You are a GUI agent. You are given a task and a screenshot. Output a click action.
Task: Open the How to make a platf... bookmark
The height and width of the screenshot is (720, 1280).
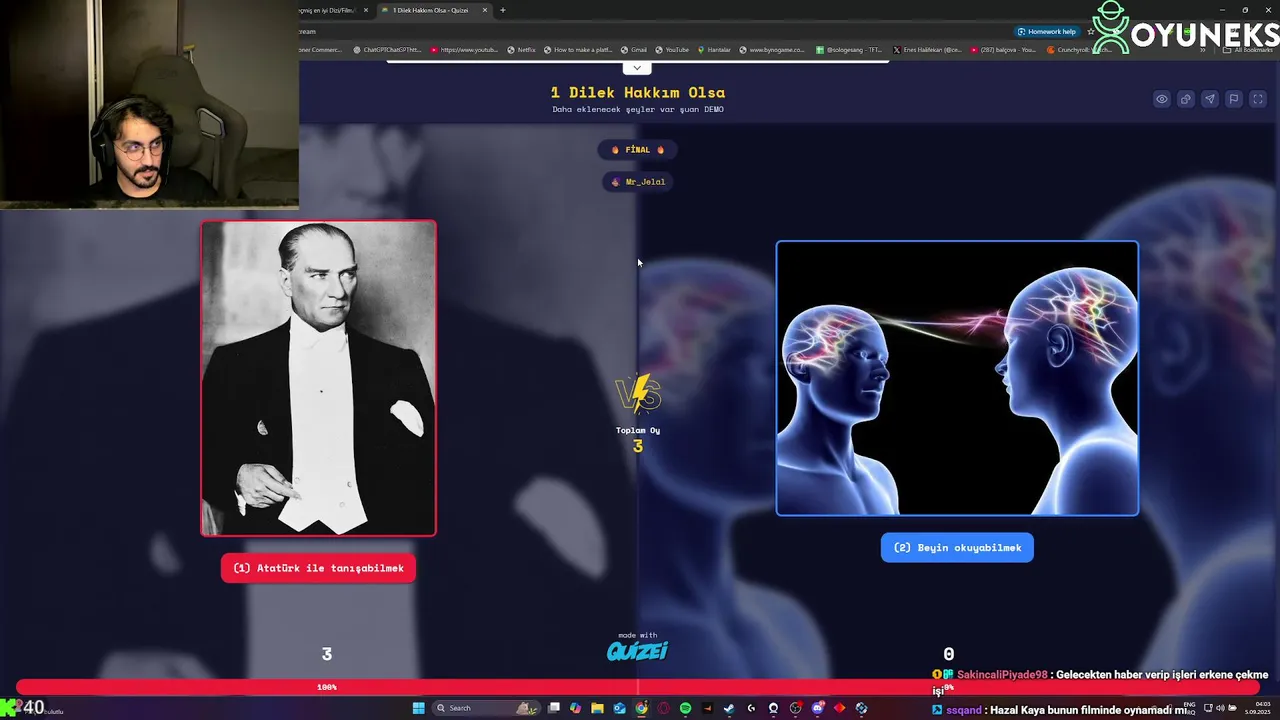click(x=578, y=49)
